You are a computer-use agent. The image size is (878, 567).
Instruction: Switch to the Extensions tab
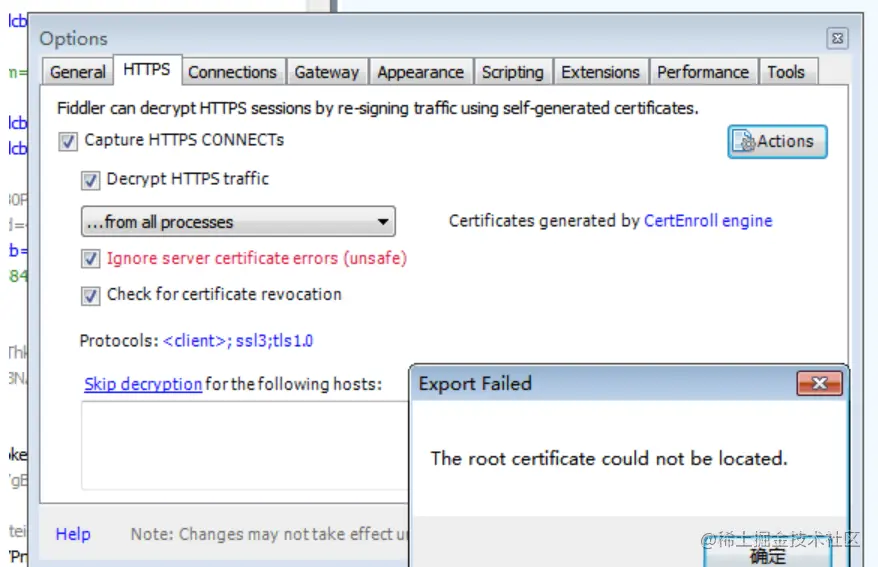(600, 72)
